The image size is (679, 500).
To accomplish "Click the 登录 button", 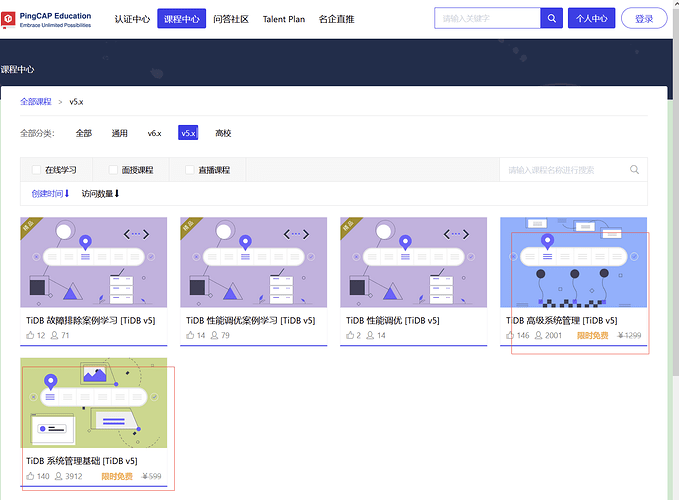I will point(644,18).
